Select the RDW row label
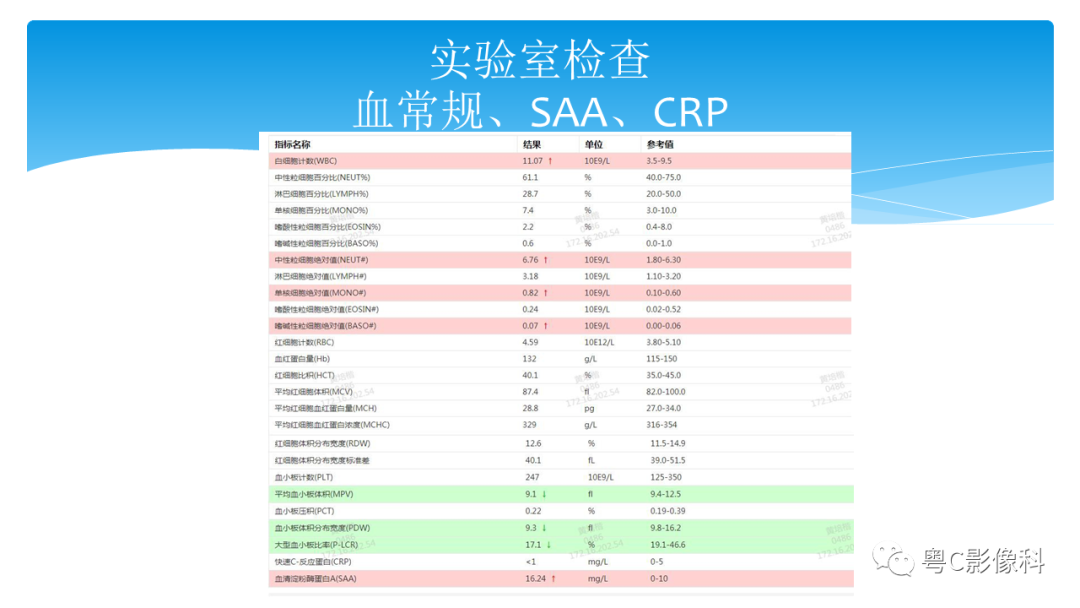1080x608 pixels. [x=322, y=444]
